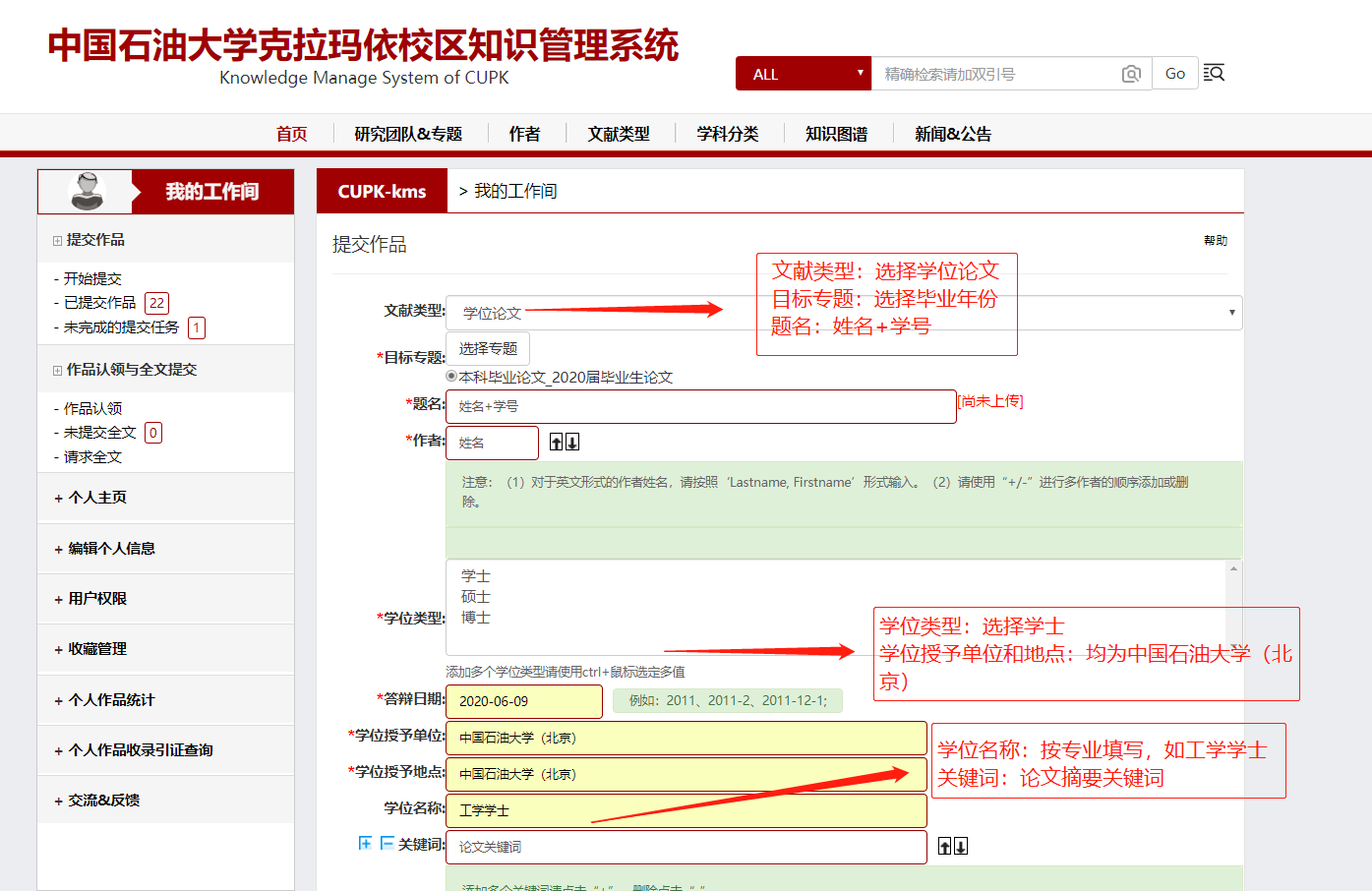Open the 学科分类 navigation menu
1372x891 pixels.
727,134
